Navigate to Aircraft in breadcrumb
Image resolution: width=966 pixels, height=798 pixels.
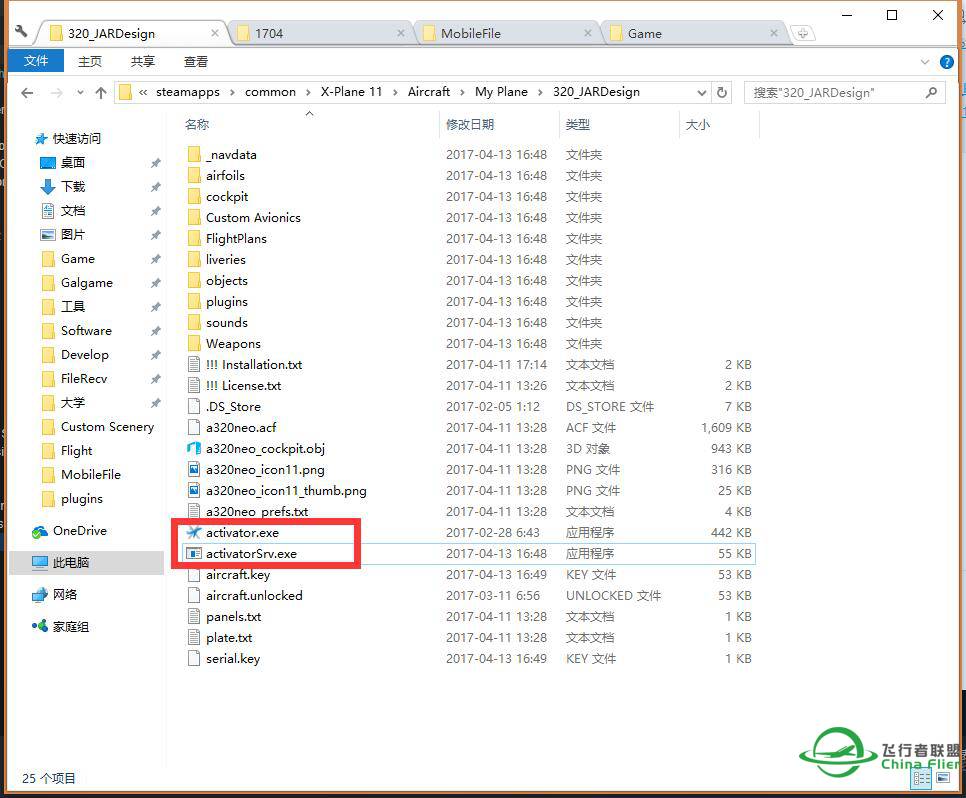pos(429,92)
